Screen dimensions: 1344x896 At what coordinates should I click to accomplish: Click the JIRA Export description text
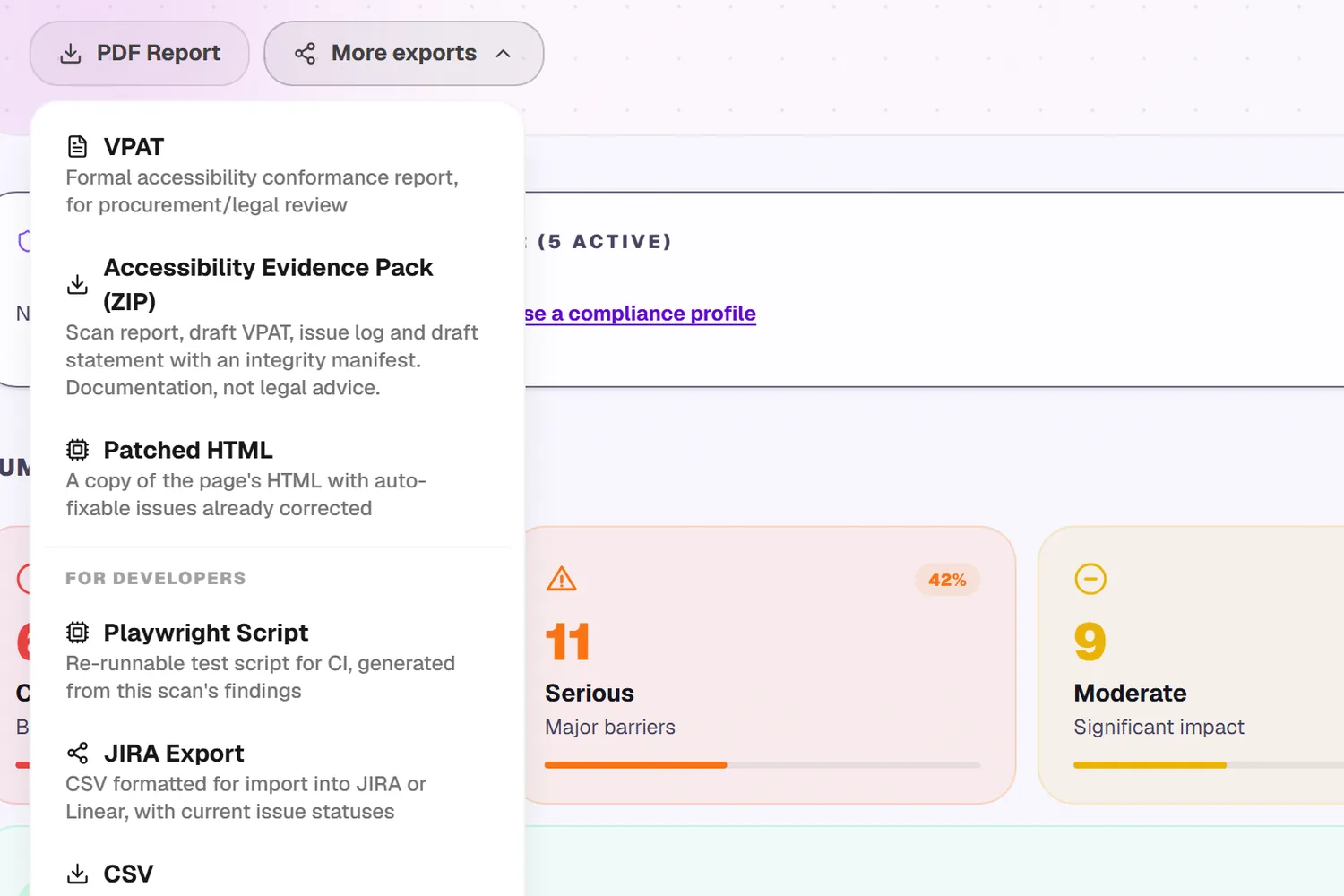click(x=246, y=797)
